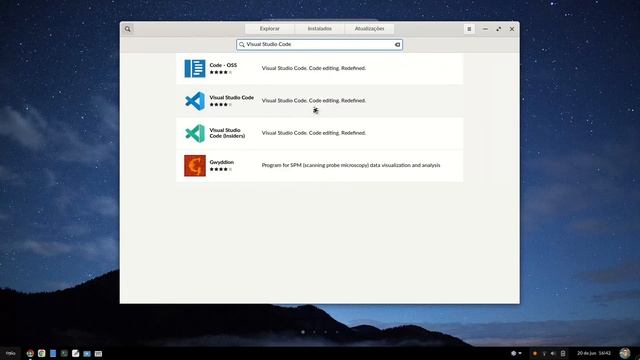640x360 pixels.
Task: Open the network status icon in the tray
Action: click(x=544, y=353)
